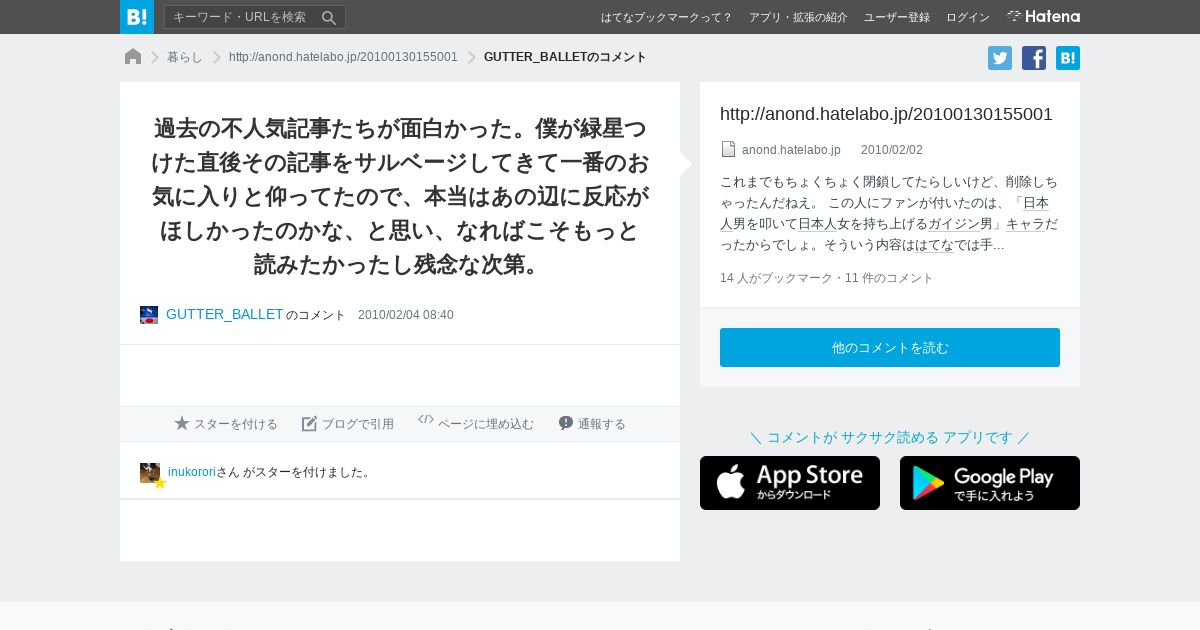Click GUTTER_BALLETのコメント breadcrumb text
Image resolution: width=1200 pixels, height=630 pixels.
click(565, 57)
